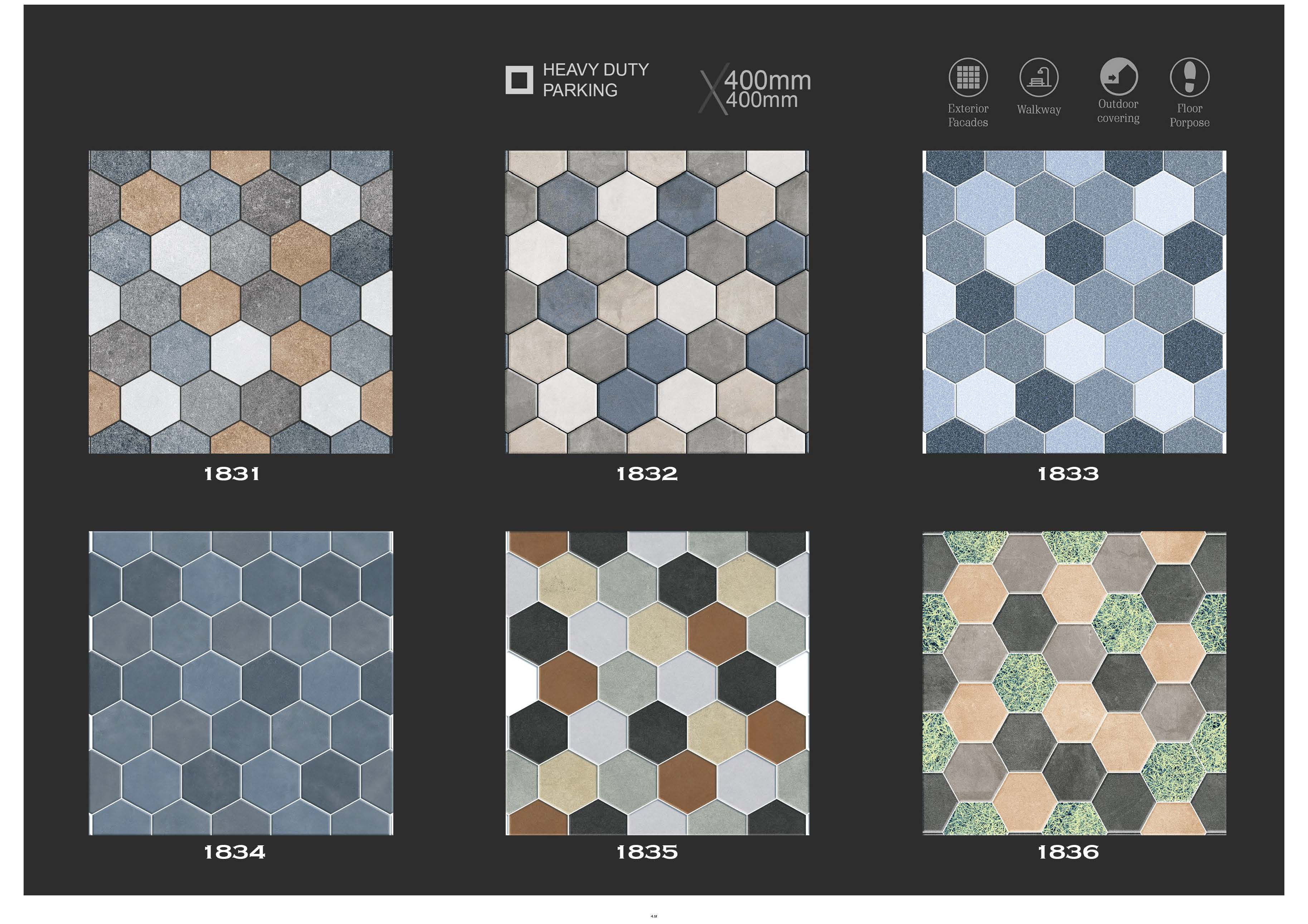Viewport: 1308px width, 924px height.
Task: Click the "1834" product code label
Action: (x=235, y=852)
